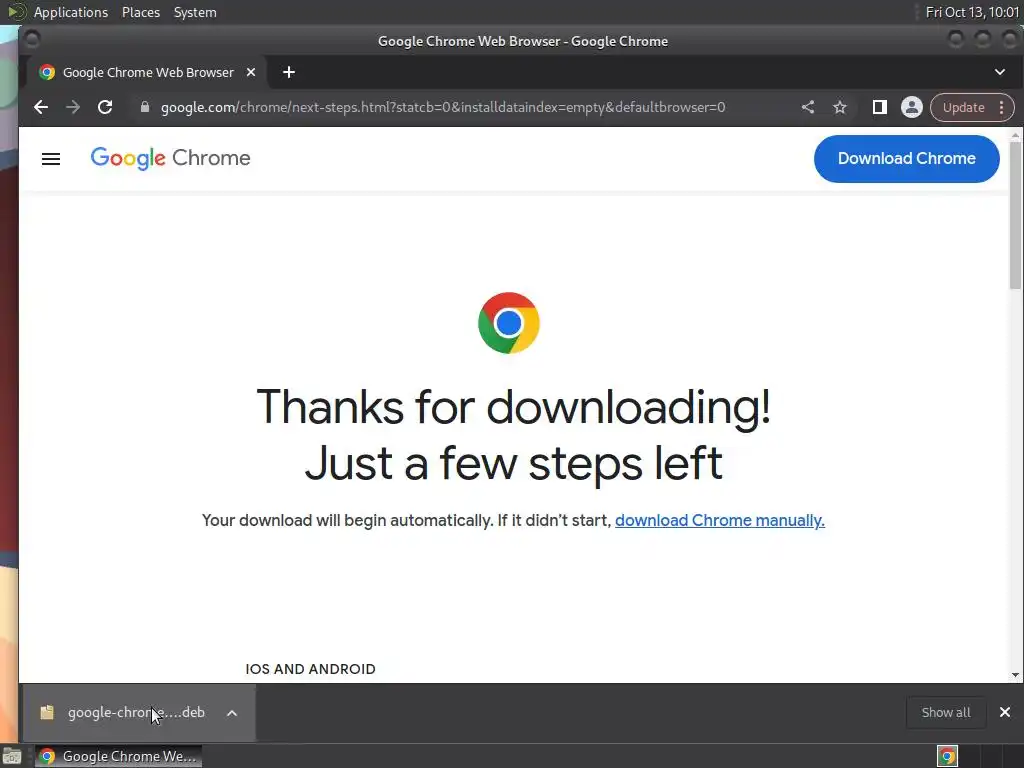This screenshot has height=768, width=1024.
Task: Click the Update button in the toolbar
Action: tap(963, 107)
